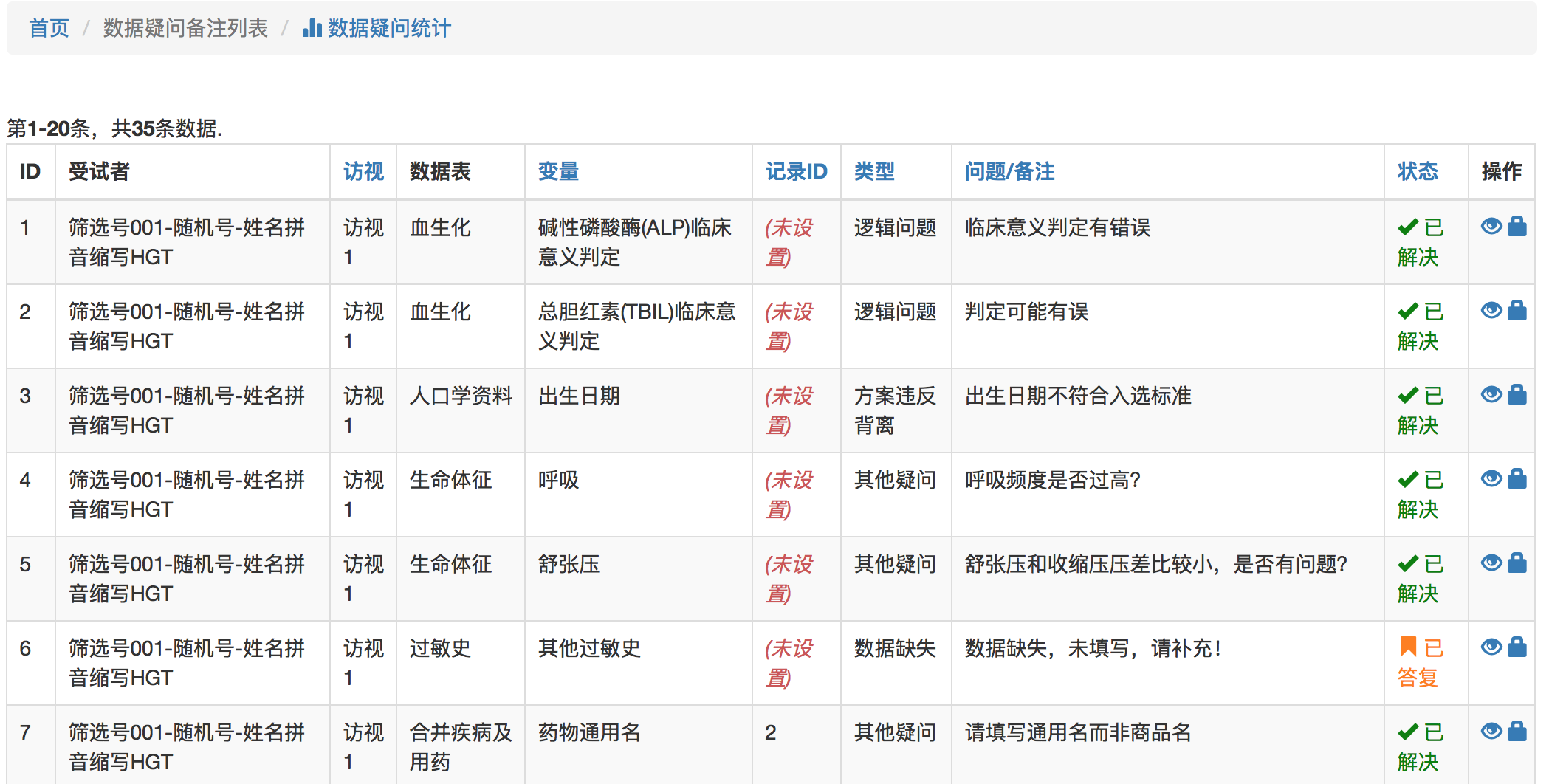Sort by 问题/备注 column header
The height and width of the screenshot is (784, 1549).
(x=1009, y=171)
